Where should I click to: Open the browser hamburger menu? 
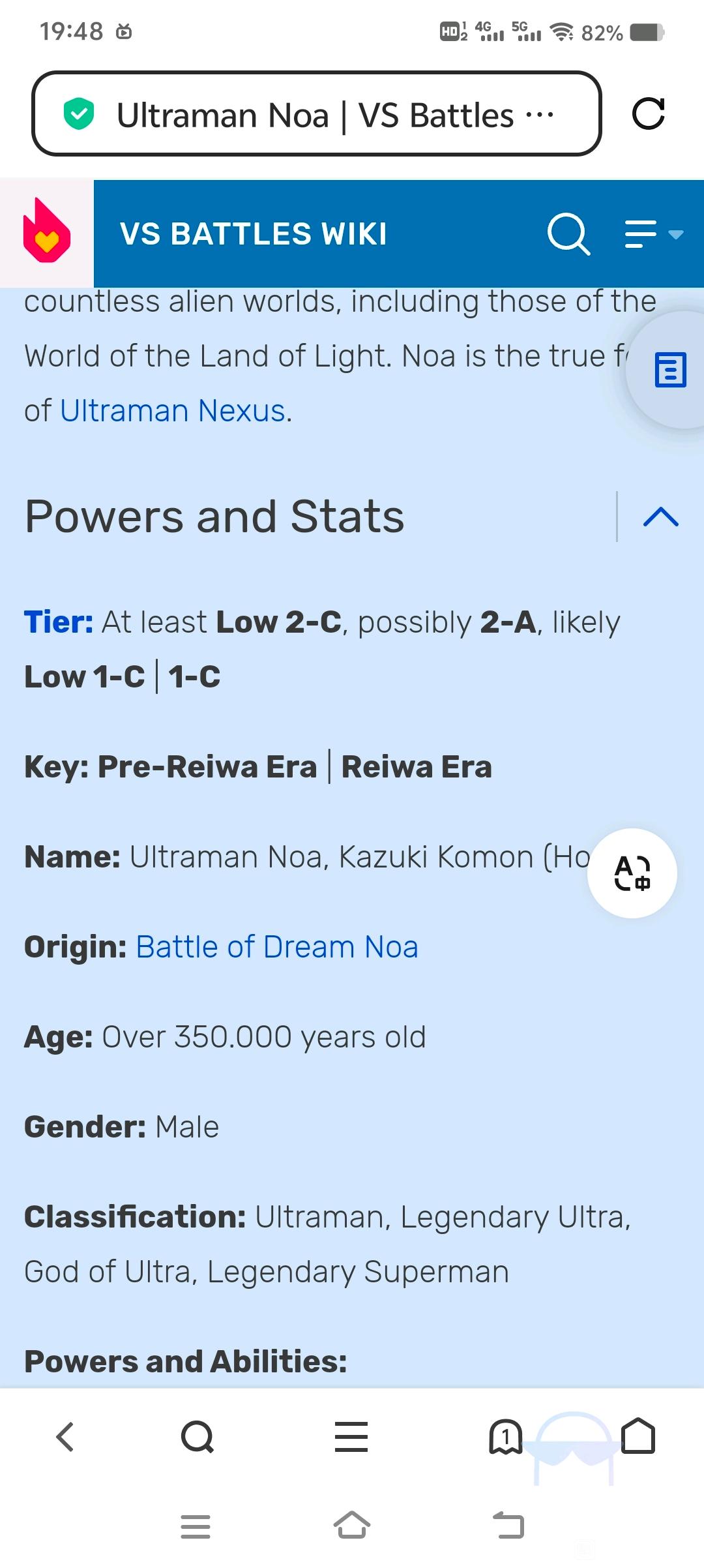point(351,1437)
